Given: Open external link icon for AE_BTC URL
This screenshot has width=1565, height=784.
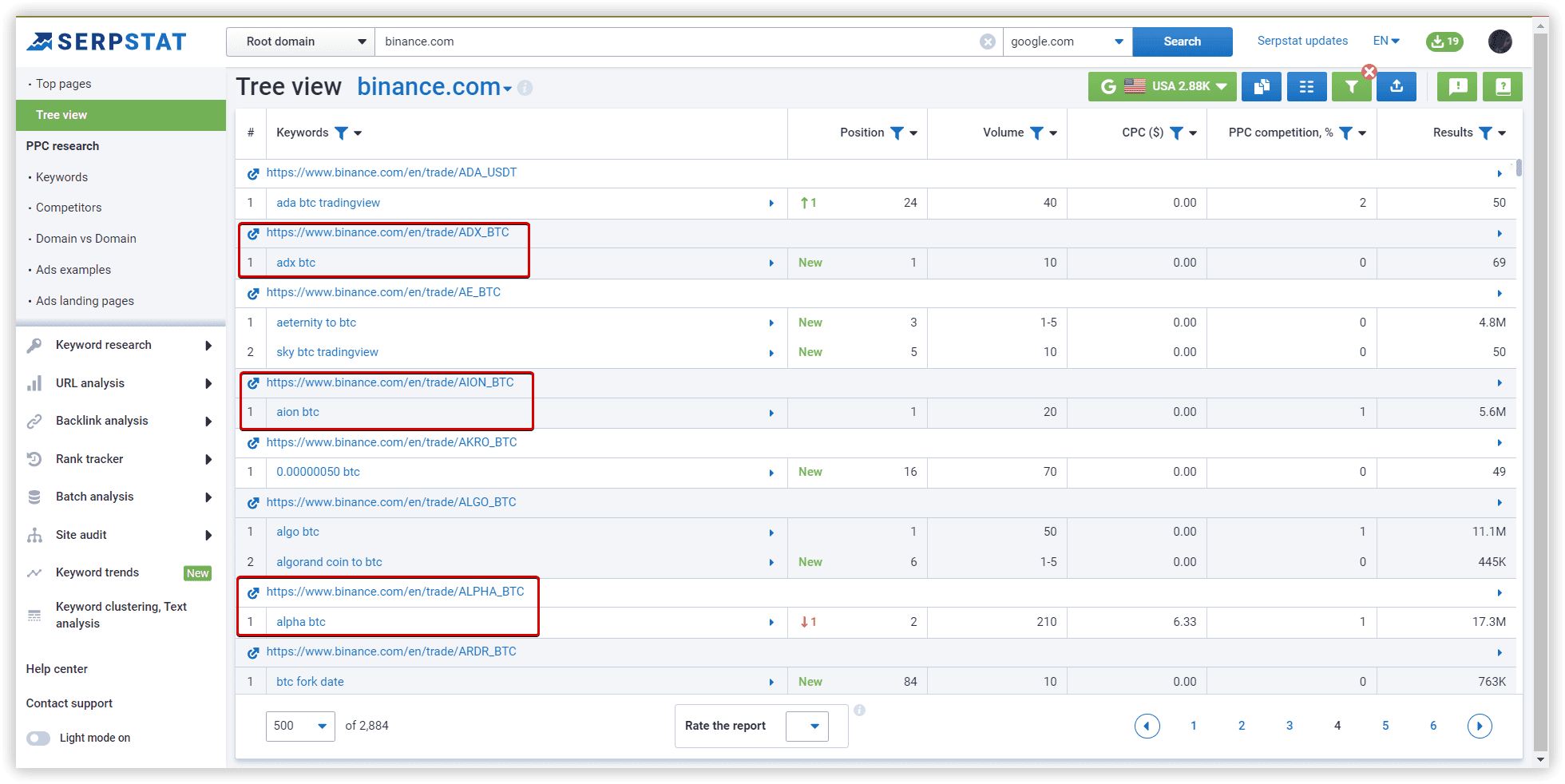Looking at the screenshot, I should click(x=253, y=293).
